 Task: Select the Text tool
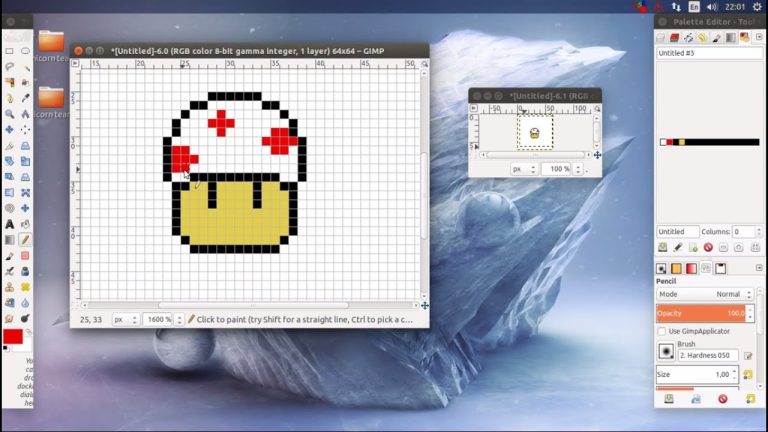9,224
